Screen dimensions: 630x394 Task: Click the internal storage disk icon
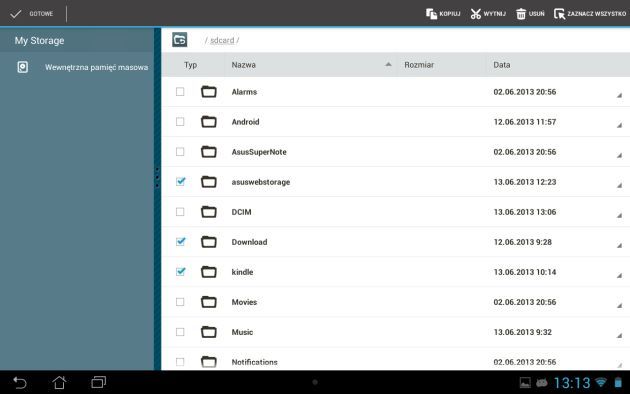tap(23, 67)
